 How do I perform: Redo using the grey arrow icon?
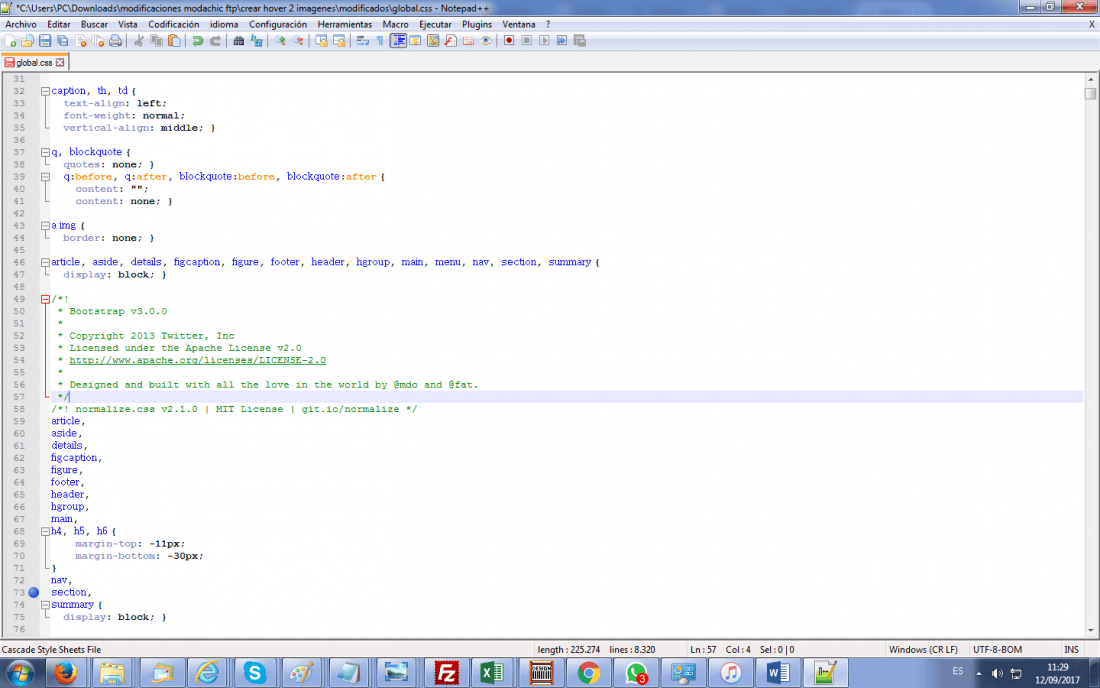[215, 41]
